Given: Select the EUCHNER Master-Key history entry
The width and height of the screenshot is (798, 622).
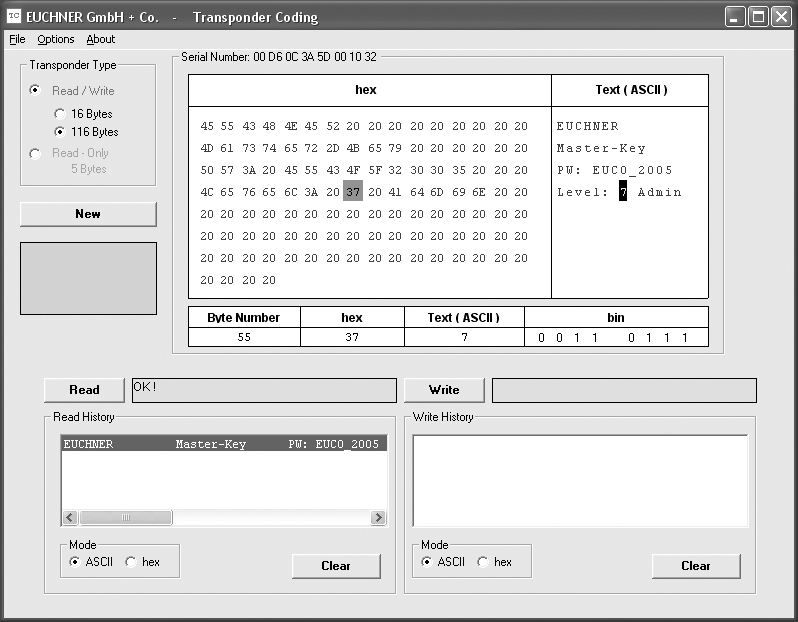Looking at the screenshot, I should pyautogui.click(x=222, y=444).
